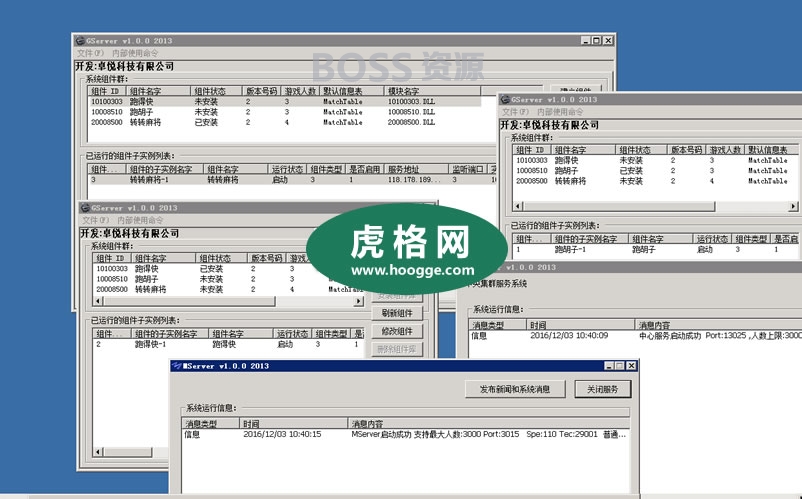Select row 20008500 转转麻将 in lower-left GServer window

229,289
